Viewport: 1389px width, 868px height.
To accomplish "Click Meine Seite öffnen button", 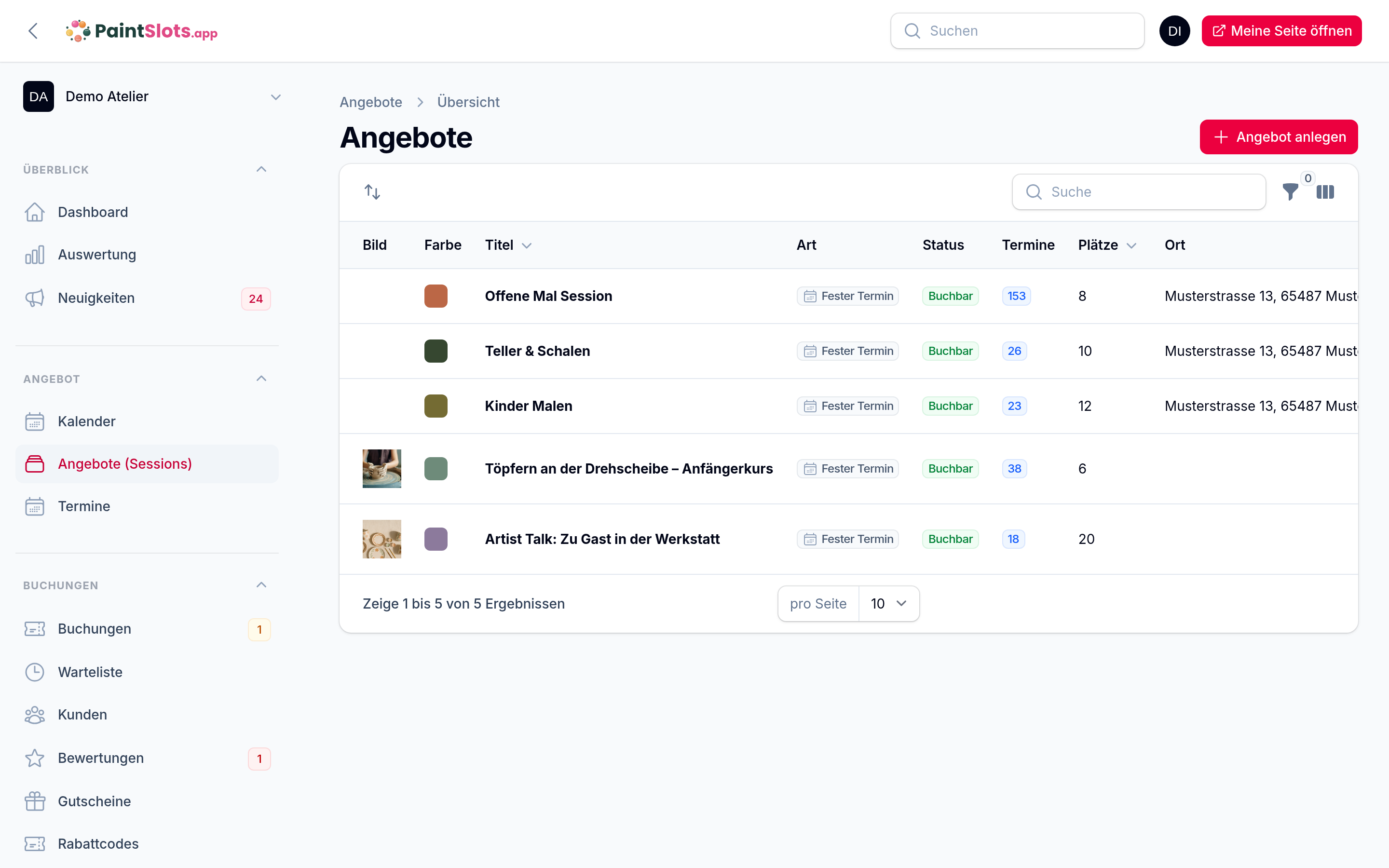I will (x=1281, y=31).
